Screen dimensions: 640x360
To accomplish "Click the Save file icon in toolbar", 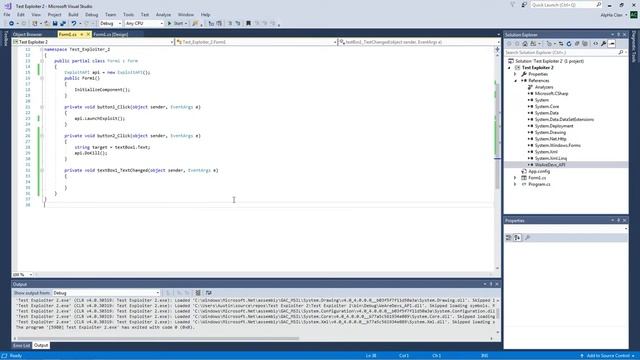I will coord(55,24).
